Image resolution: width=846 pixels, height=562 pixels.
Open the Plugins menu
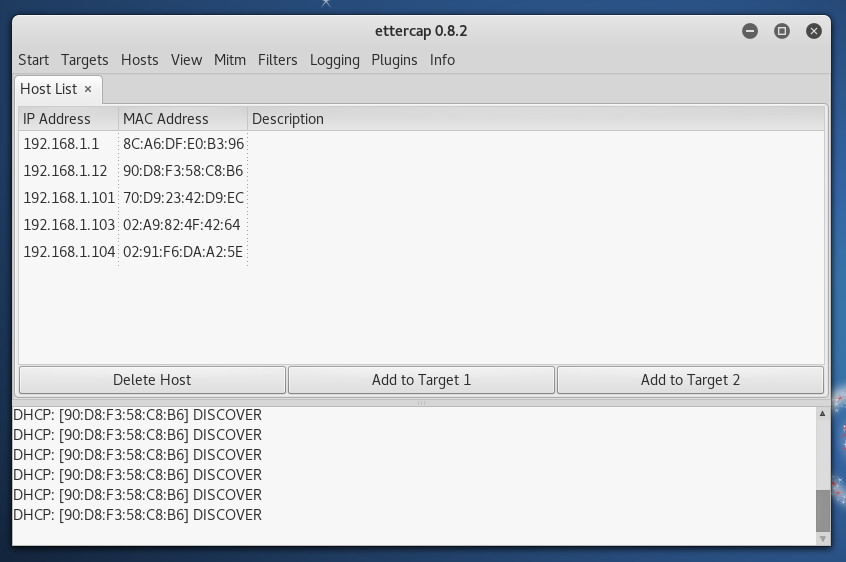pyautogui.click(x=394, y=60)
